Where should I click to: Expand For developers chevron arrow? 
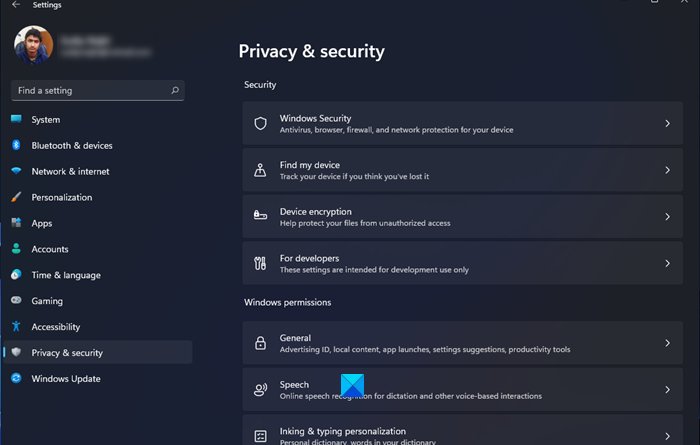[x=667, y=263]
